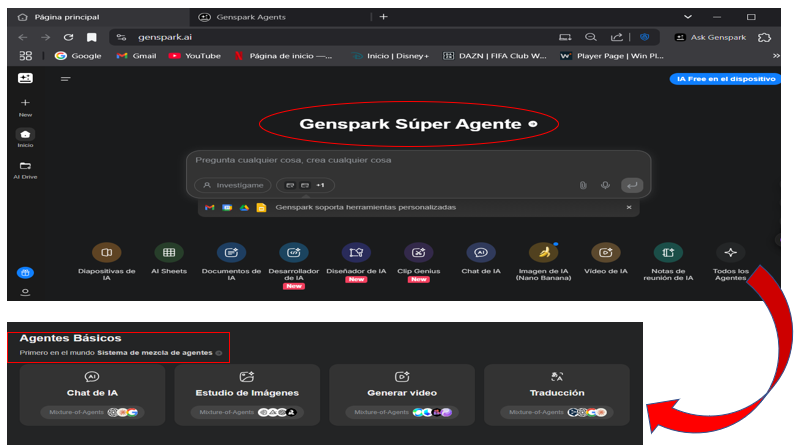
Task: Focus the Pregunta cualquier cosa prompt field
Action: click(x=418, y=160)
